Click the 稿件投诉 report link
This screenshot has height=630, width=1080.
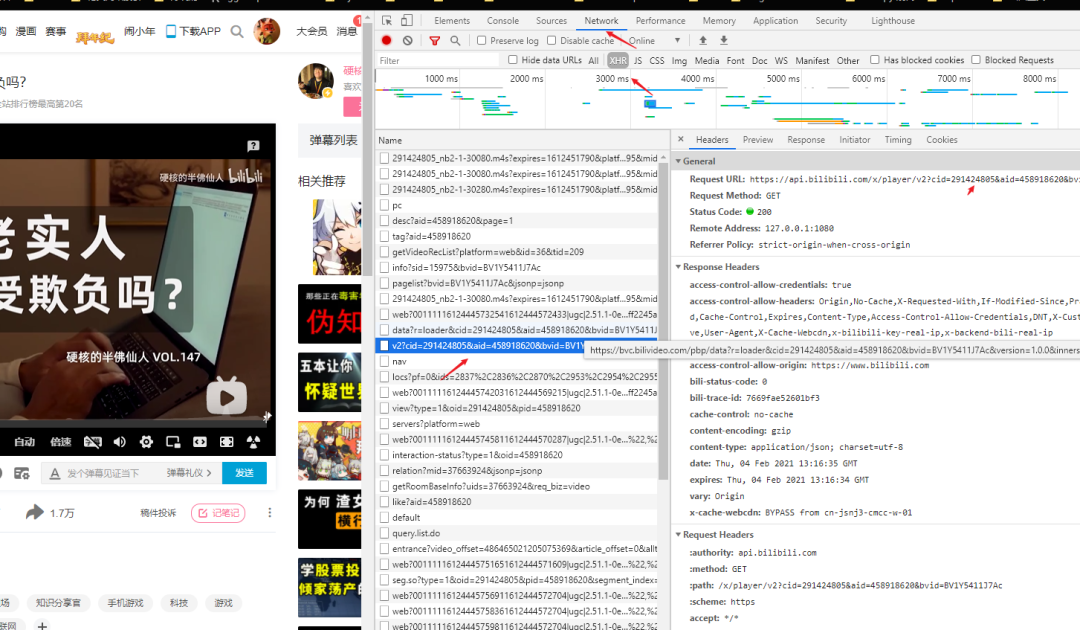[158, 513]
